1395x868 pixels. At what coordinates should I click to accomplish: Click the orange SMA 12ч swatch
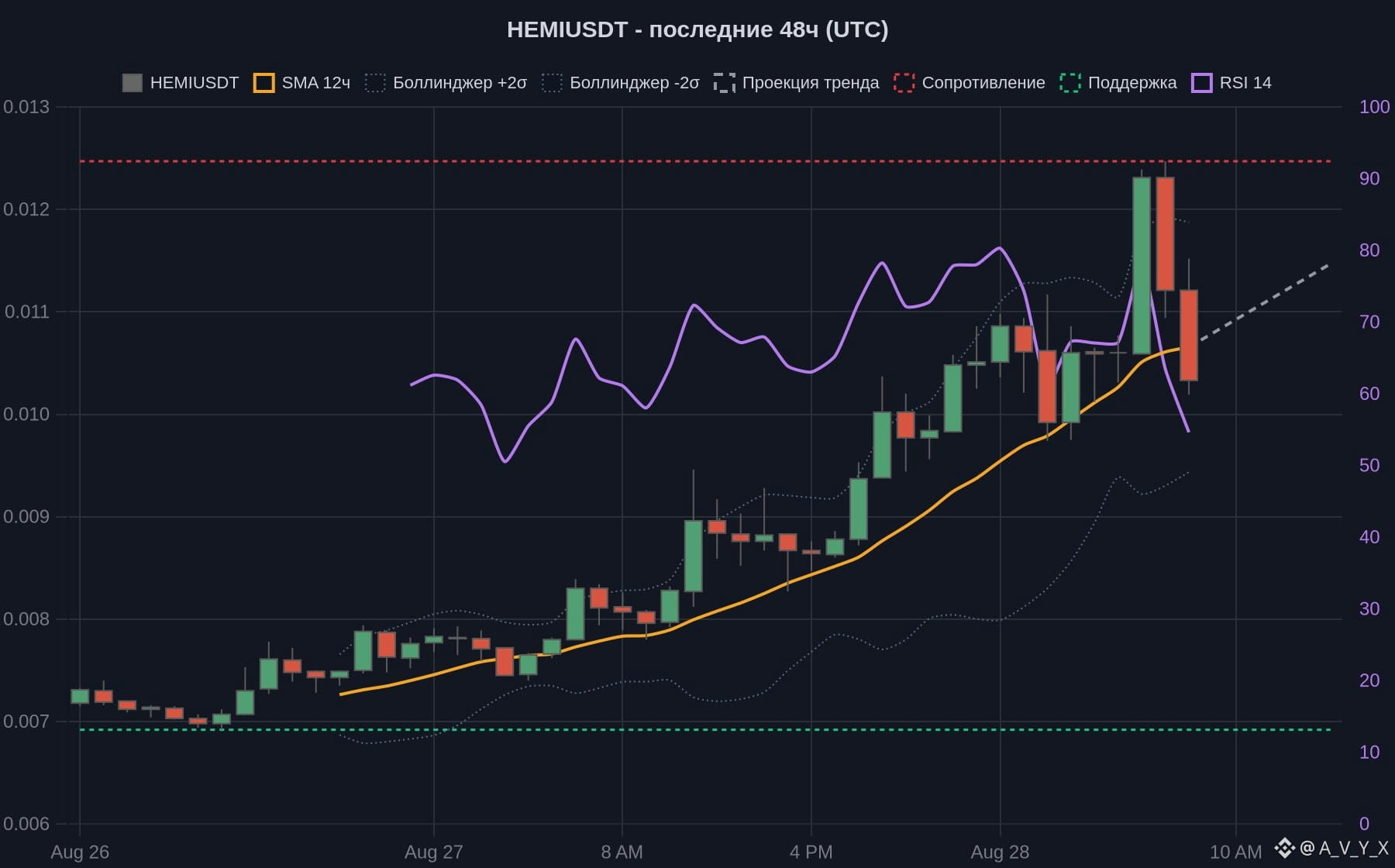click(x=264, y=83)
